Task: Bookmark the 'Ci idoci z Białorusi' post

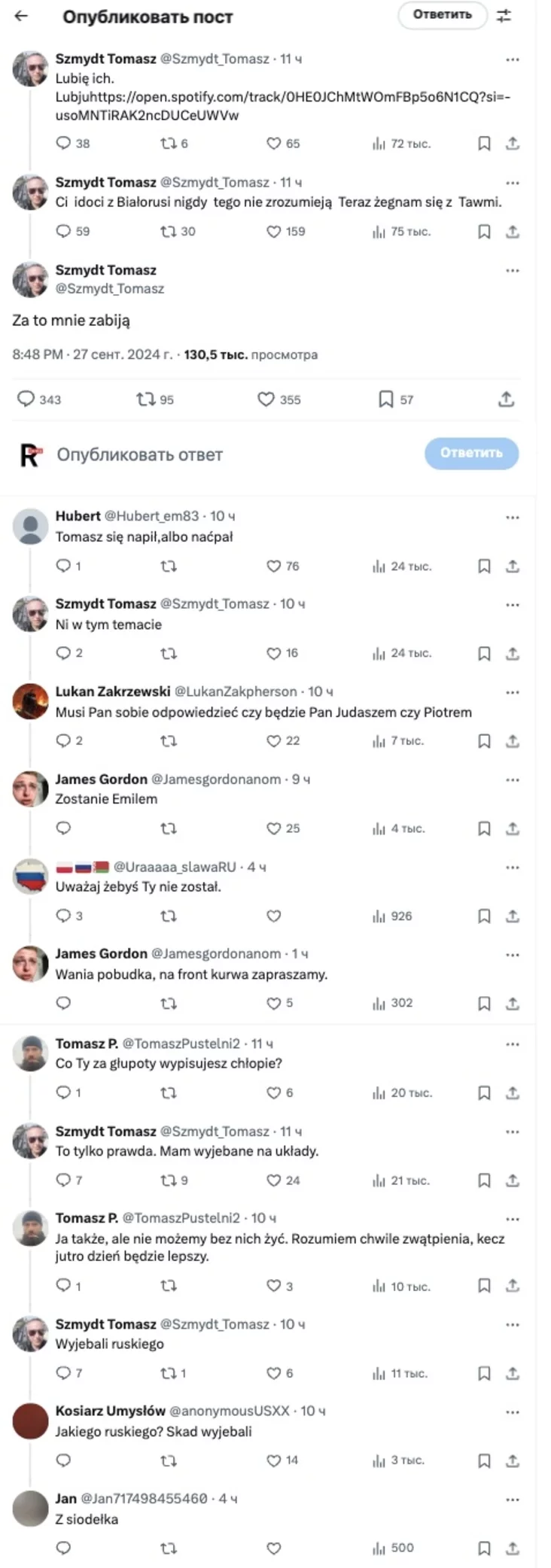Action: (x=484, y=232)
